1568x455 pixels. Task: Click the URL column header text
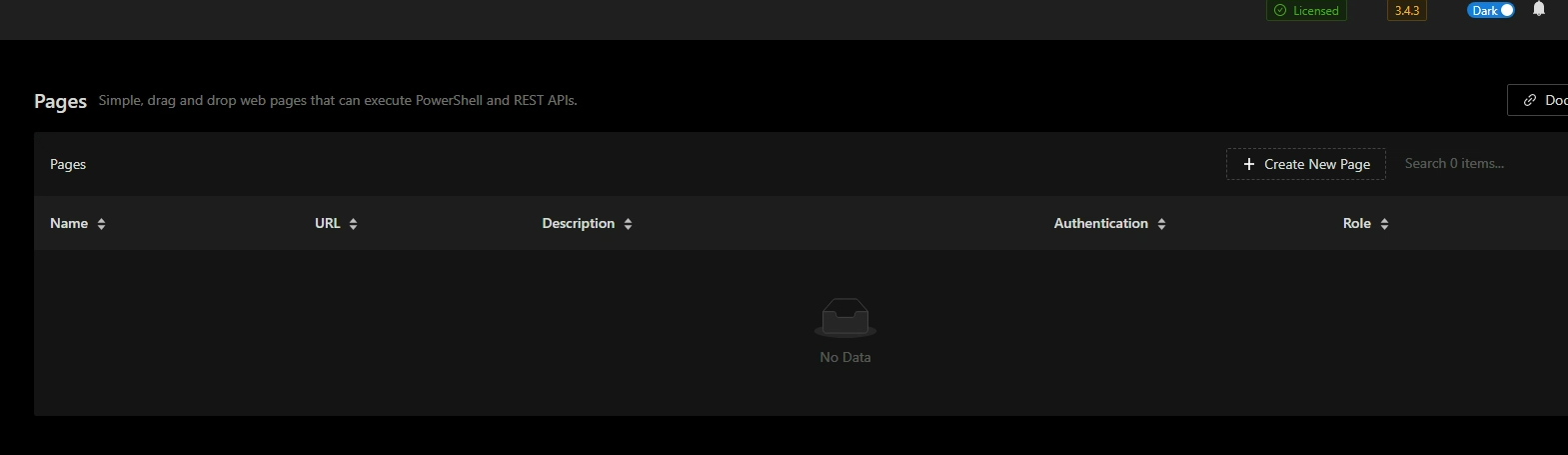coord(328,223)
